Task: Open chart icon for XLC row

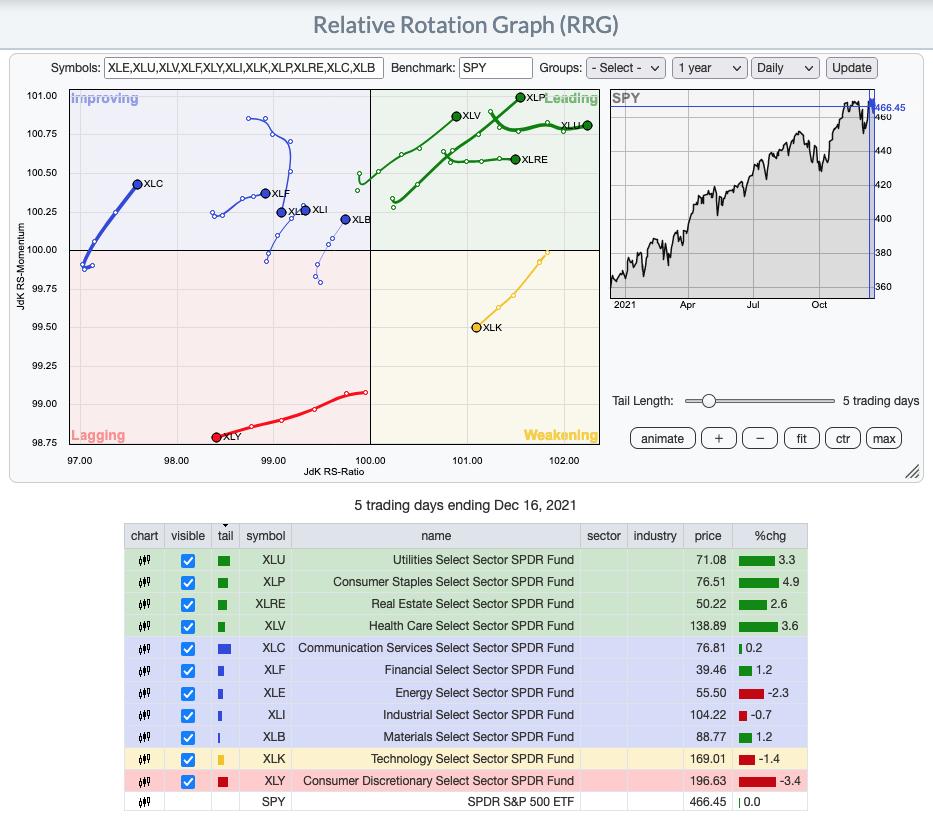Action: (x=144, y=648)
